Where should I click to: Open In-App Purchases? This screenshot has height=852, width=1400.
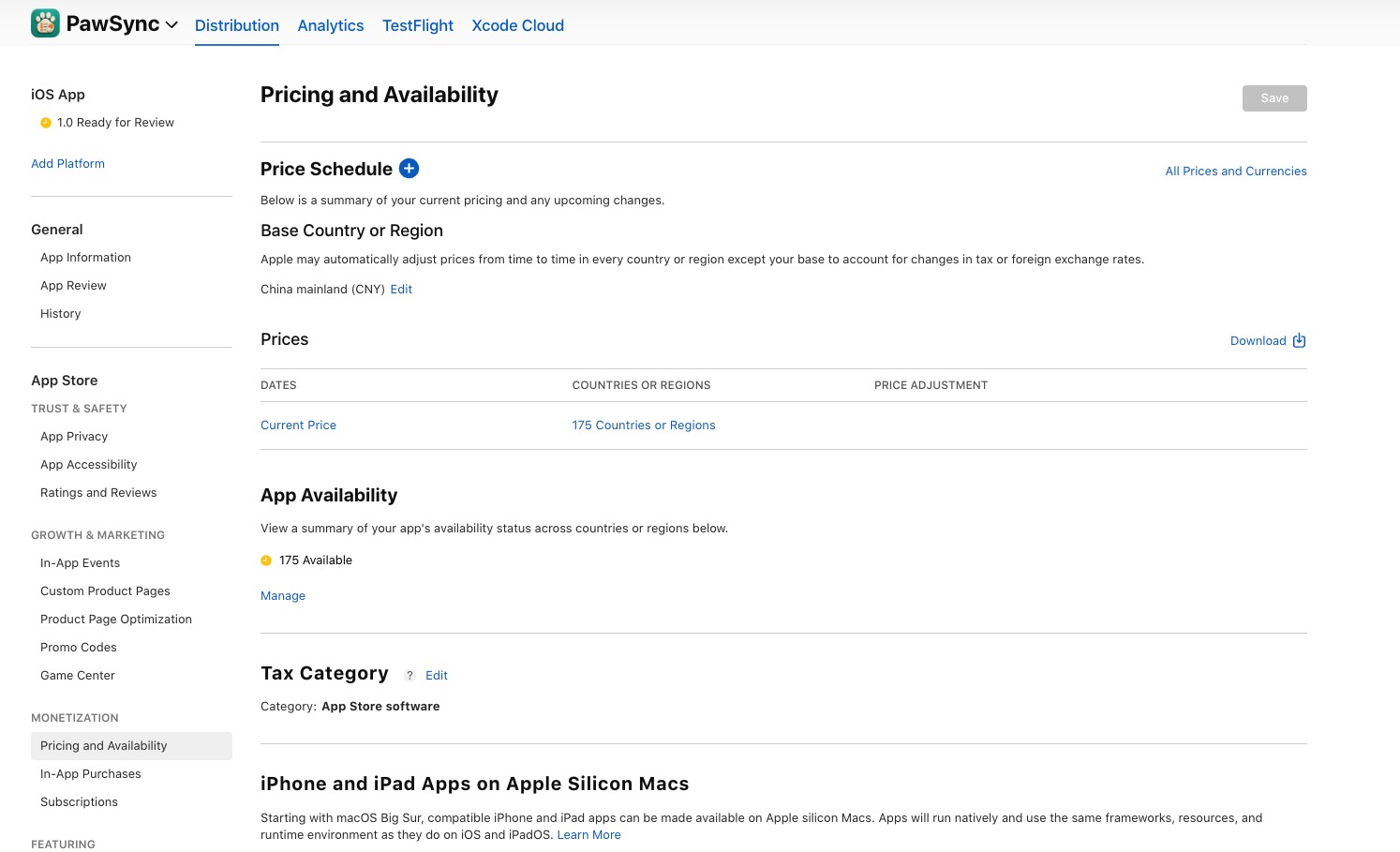pyautogui.click(x=91, y=774)
